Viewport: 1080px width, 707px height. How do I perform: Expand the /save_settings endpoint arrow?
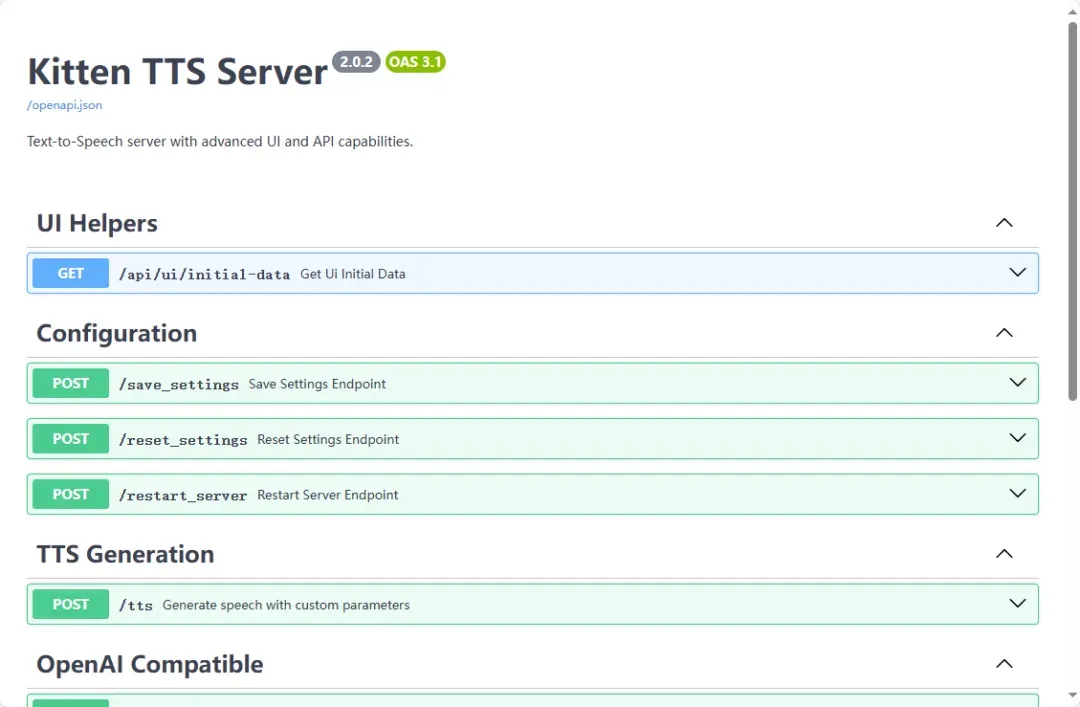click(x=1017, y=383)
